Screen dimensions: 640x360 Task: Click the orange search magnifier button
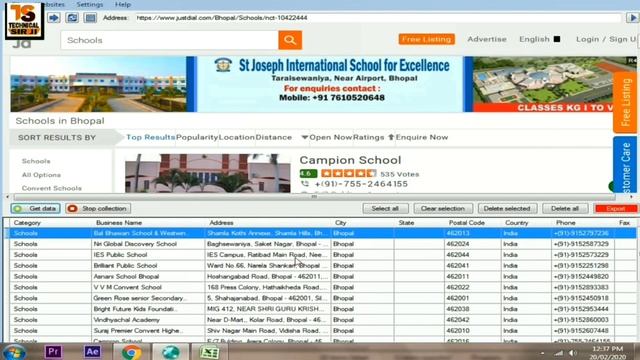[x=290, y=40]
